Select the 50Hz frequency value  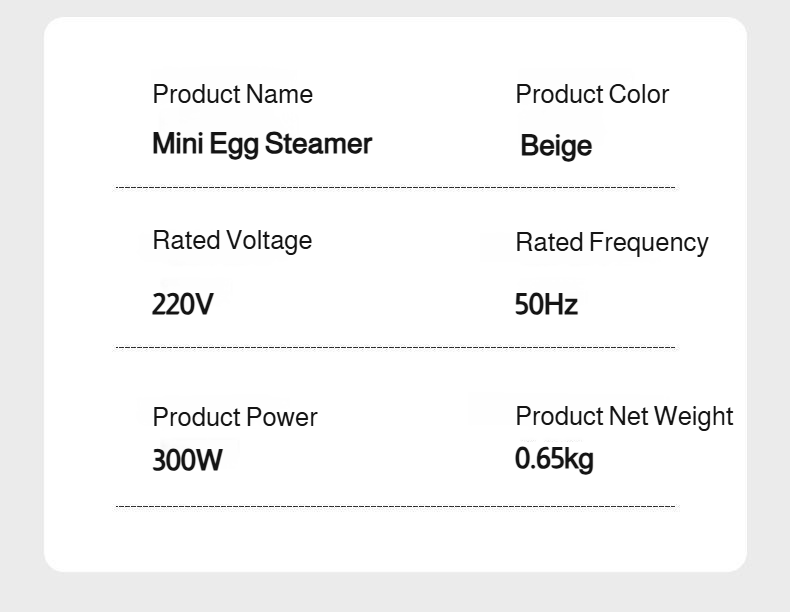click(546, 303)
